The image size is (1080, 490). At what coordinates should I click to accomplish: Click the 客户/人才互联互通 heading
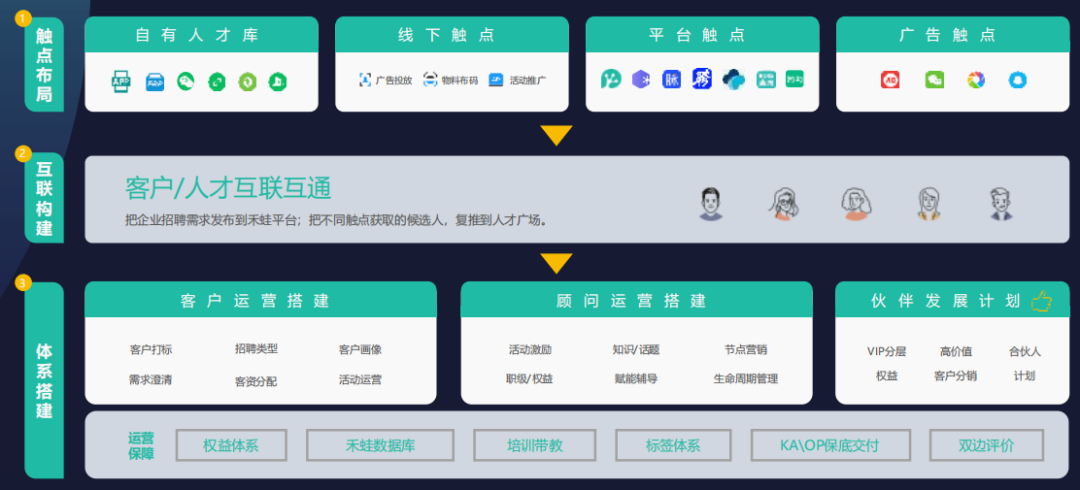tap(228, 187)
